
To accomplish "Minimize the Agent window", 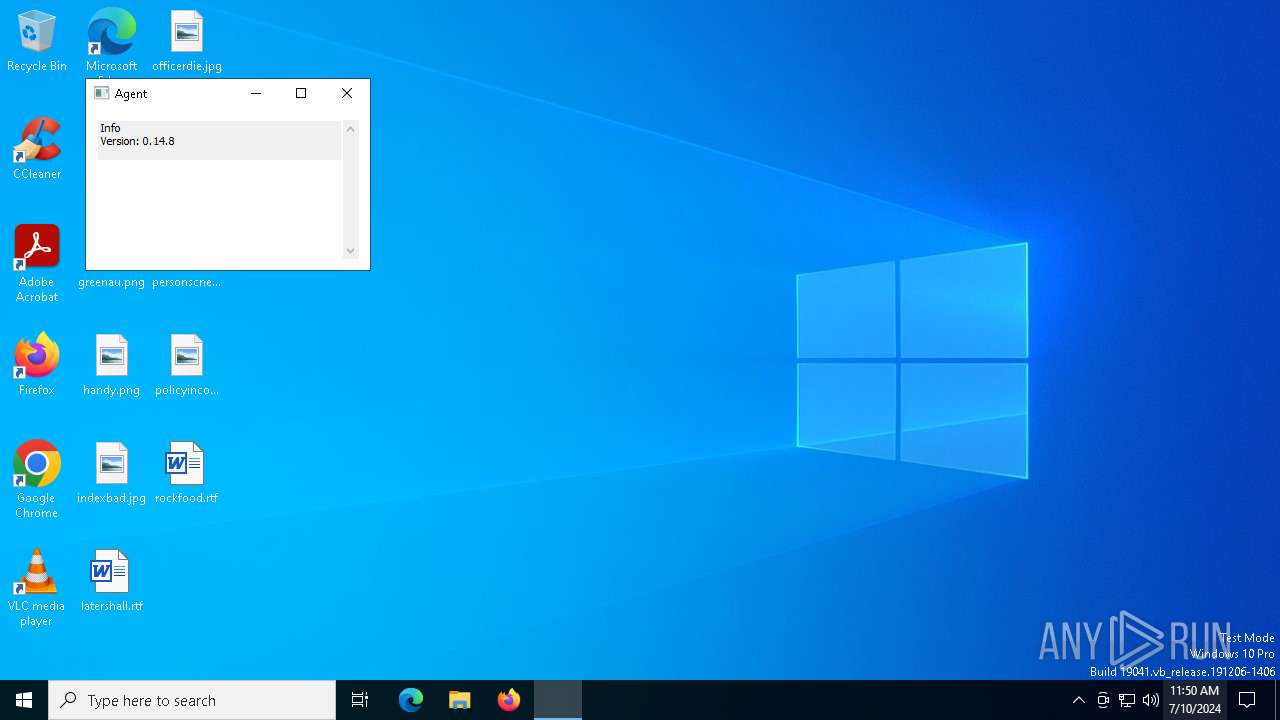I will tap(256, 93).
